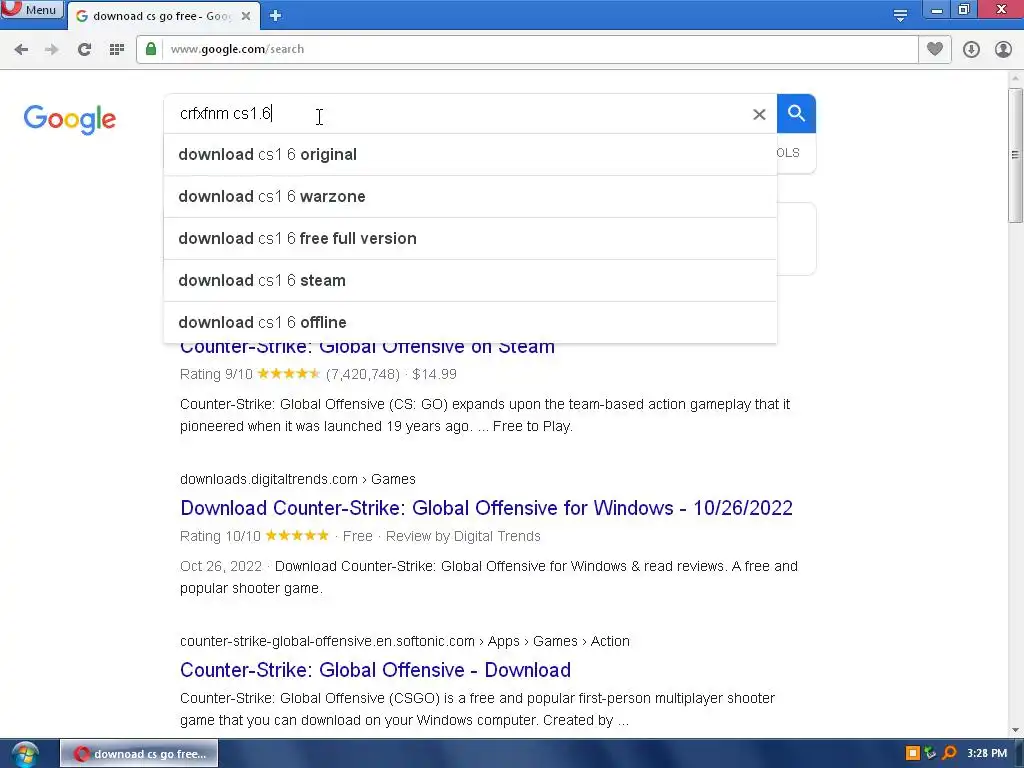The image size is (1024, 768).
Task: Click in the Google search box
Action: 457,114
